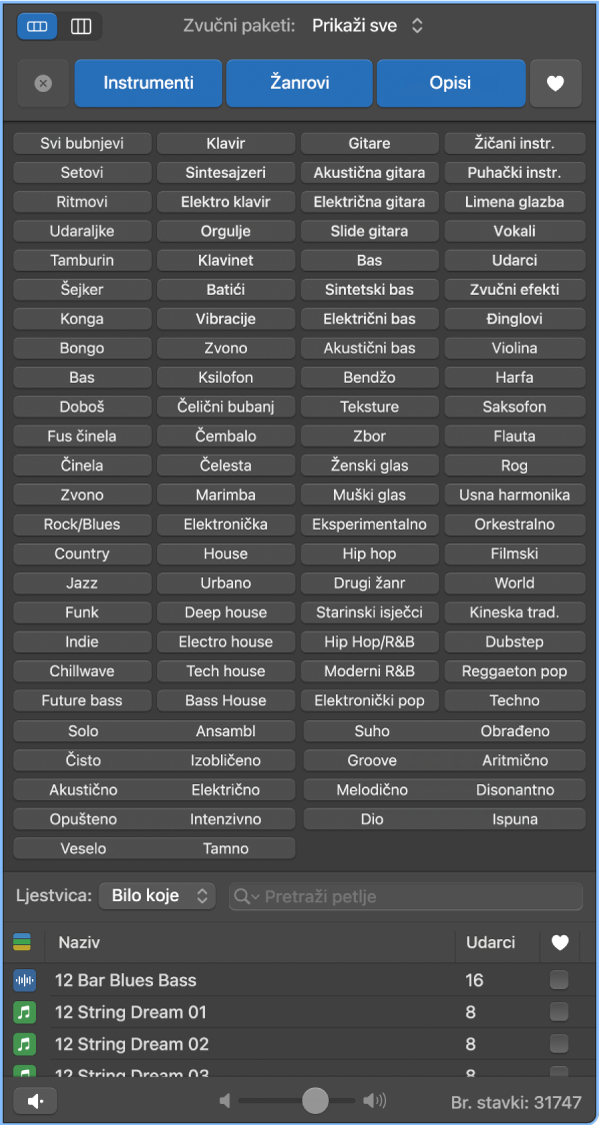Viewport: 599px width, 1125px height.
Task: Click heart column header in results list
Action: coord(559,943)
